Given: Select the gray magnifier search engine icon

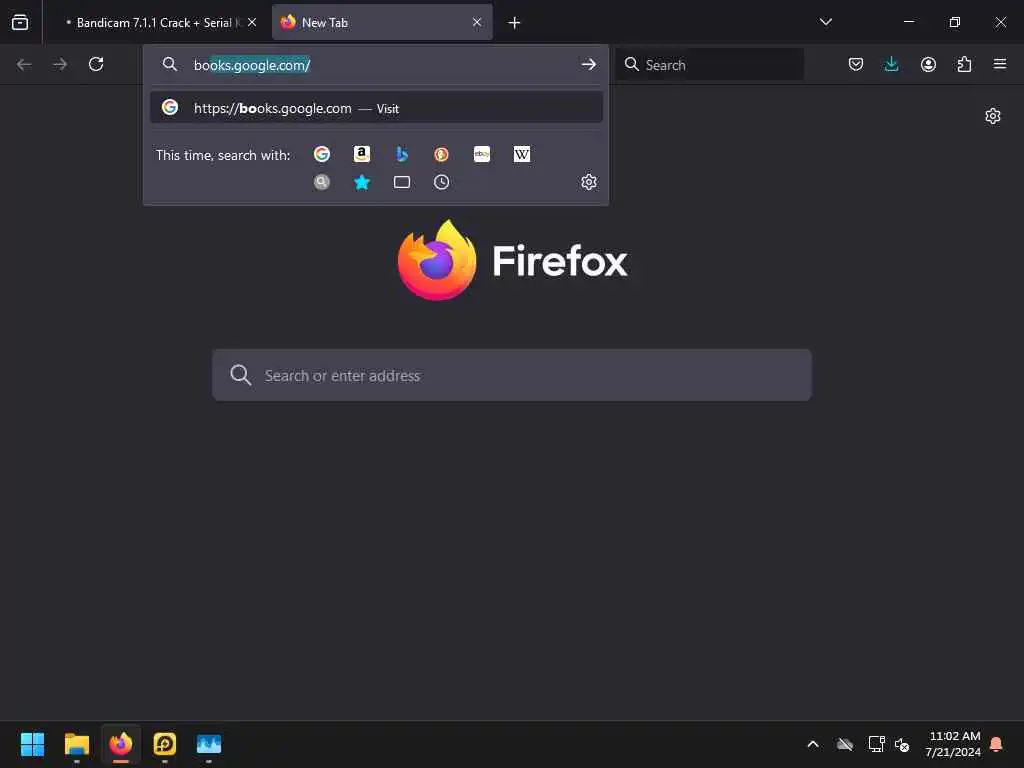Looking at the screenshot, I should [322, 182].
